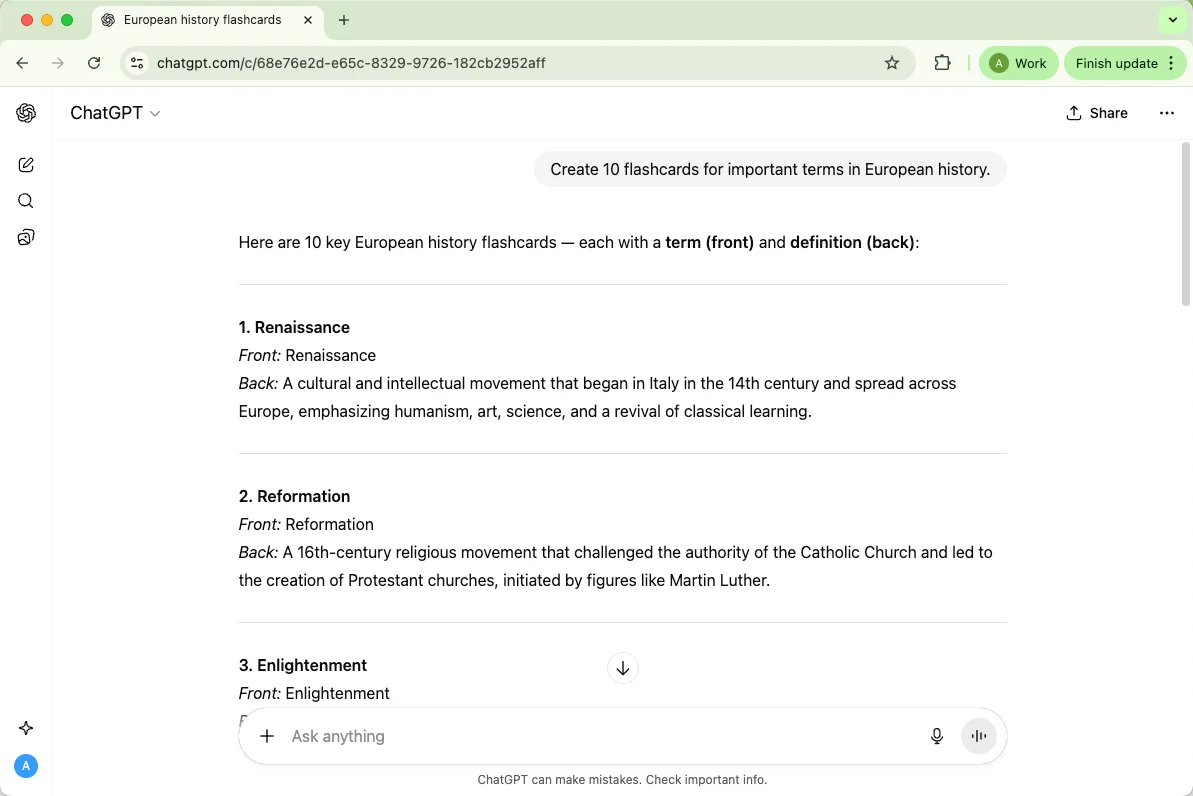Open a new browser tab
1193x796 pixels.
pos(344,20)
